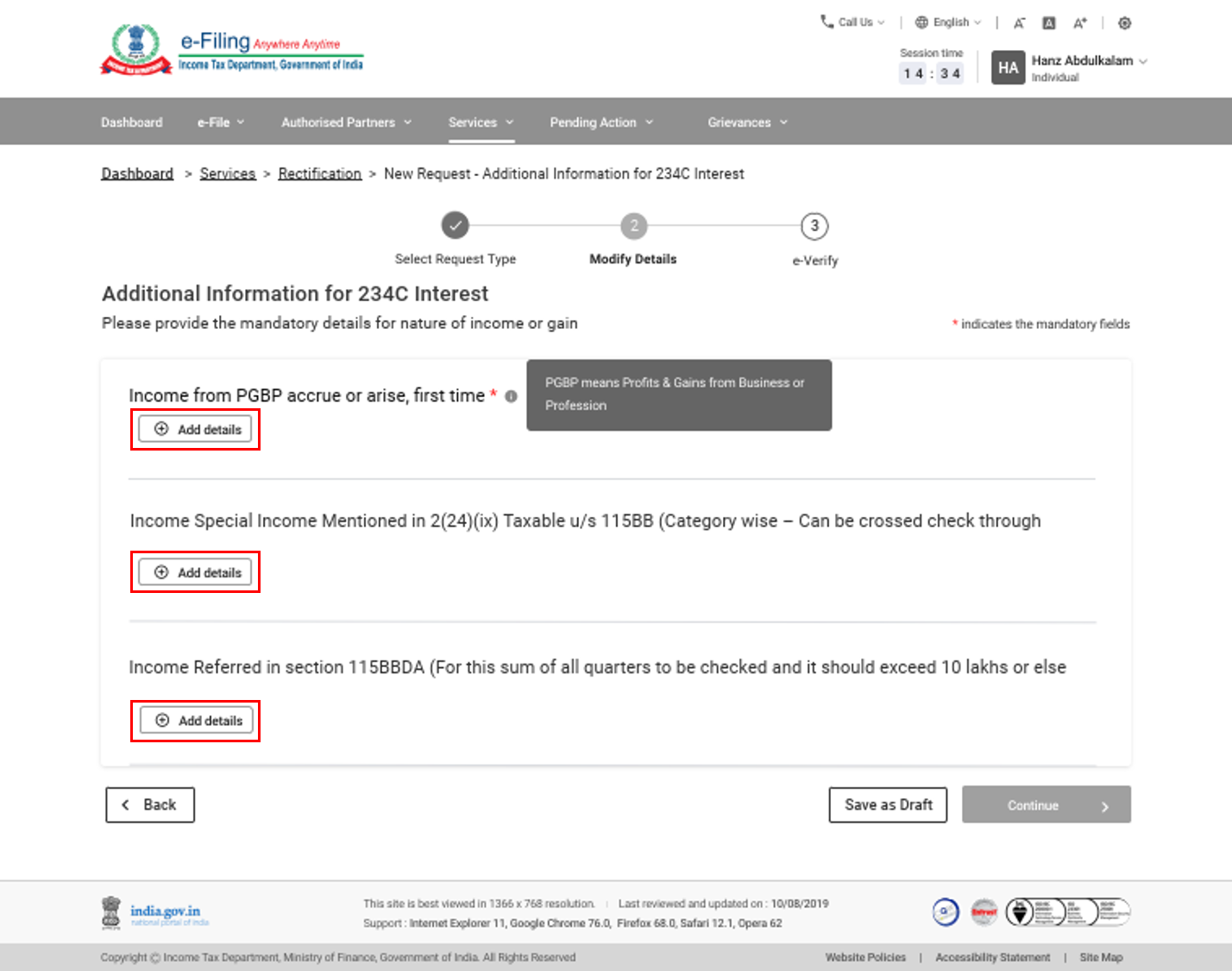Viewport: 1232px width, 971px height.
Task: Select the increase font size icon
Action: tap(1079, 23)
